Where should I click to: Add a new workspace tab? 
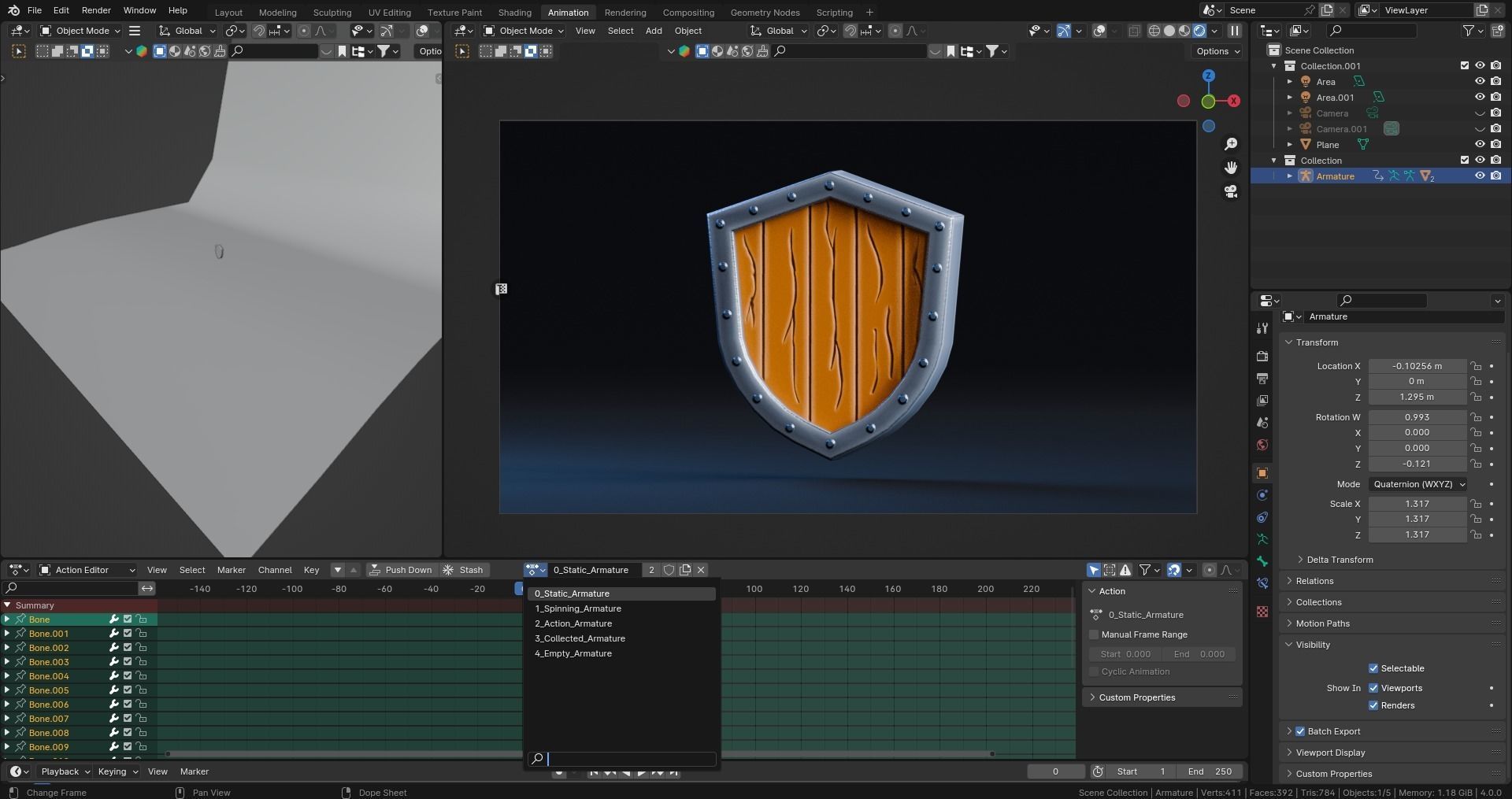[869, 12]
